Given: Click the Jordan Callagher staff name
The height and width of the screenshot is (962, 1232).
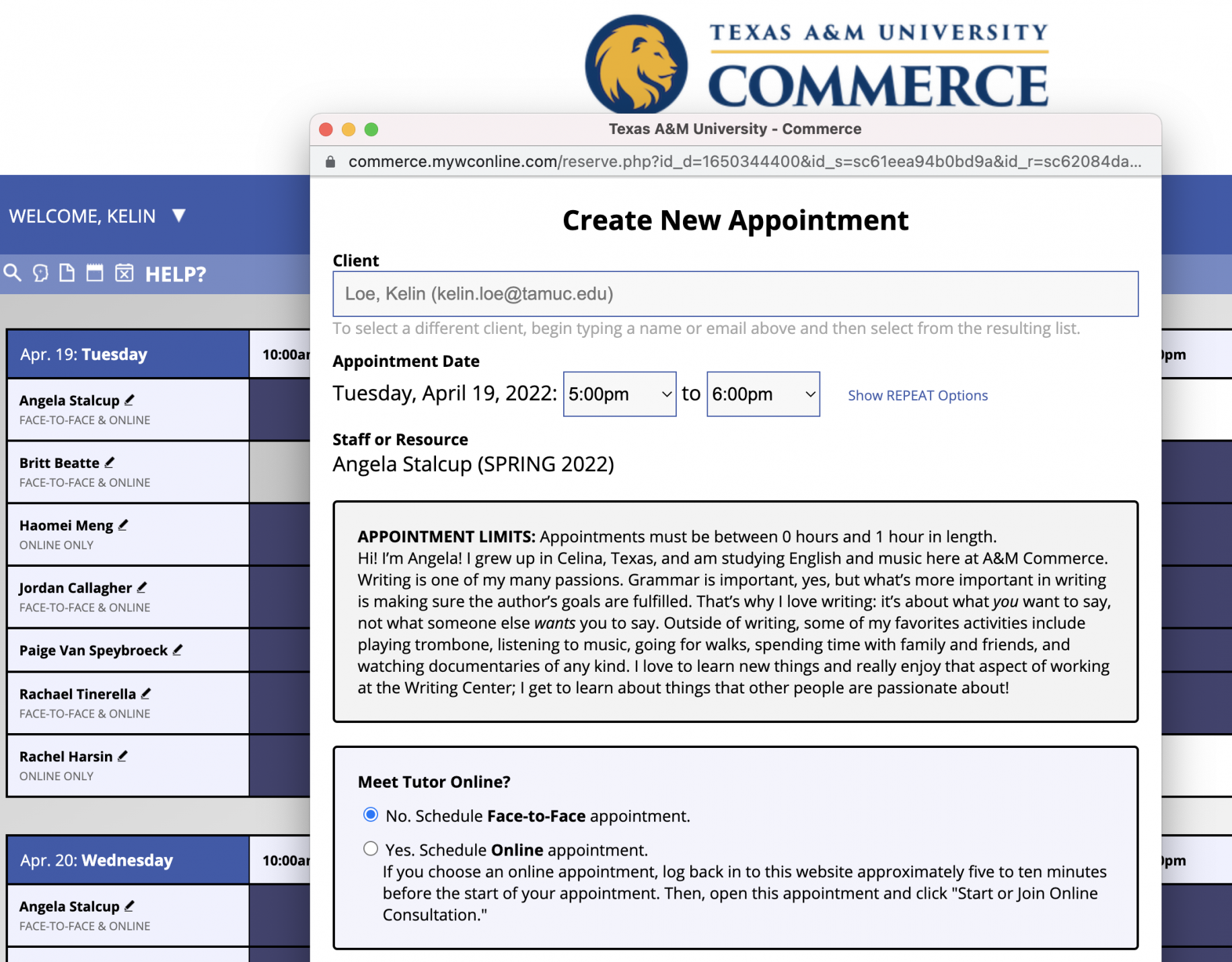Looking at the screenshot, I should coord(75,588).
